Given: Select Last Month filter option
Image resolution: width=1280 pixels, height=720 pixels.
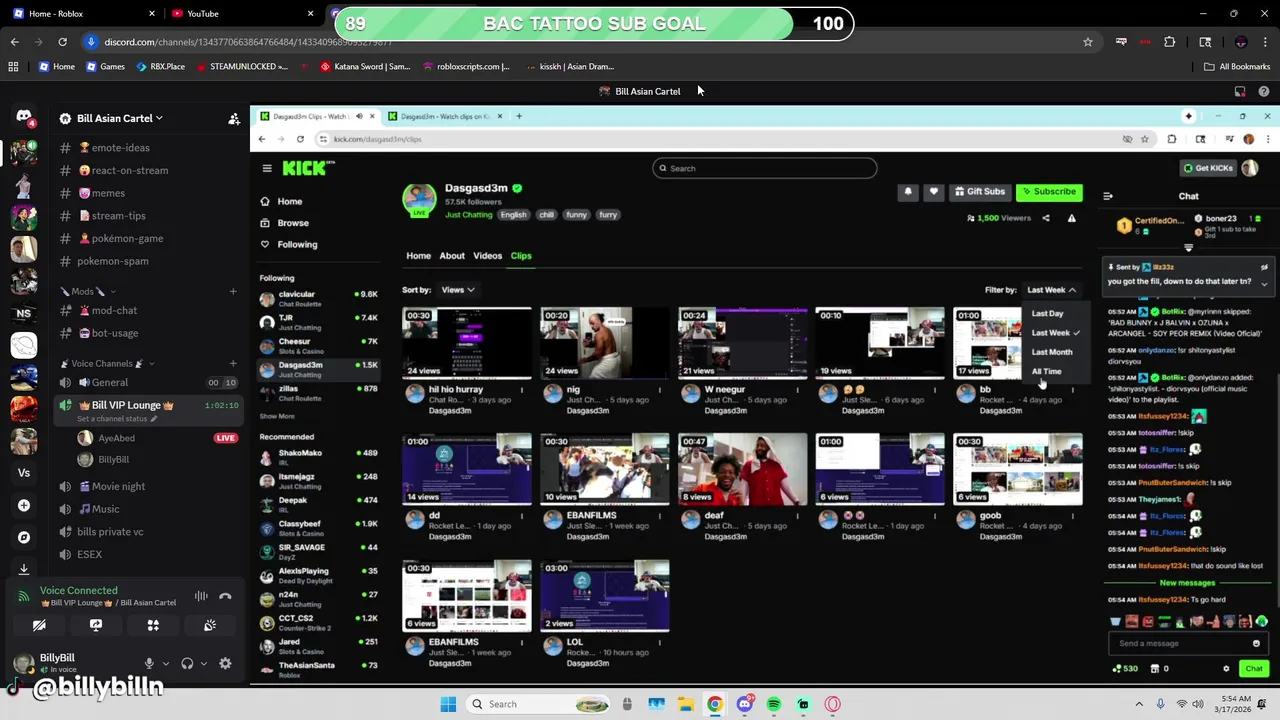Looking at the screenshot, I should point(1051,352).
